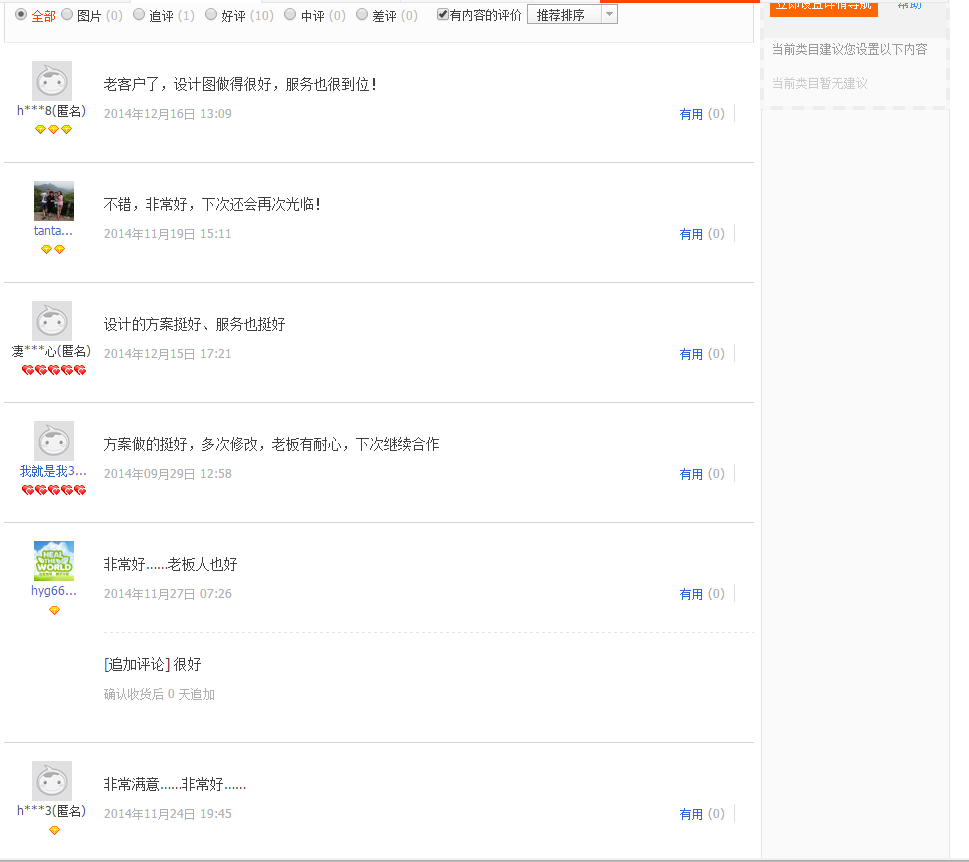
Task: Open the hyg66... Heal the World avatar
Action: click(x=54, y=561)
